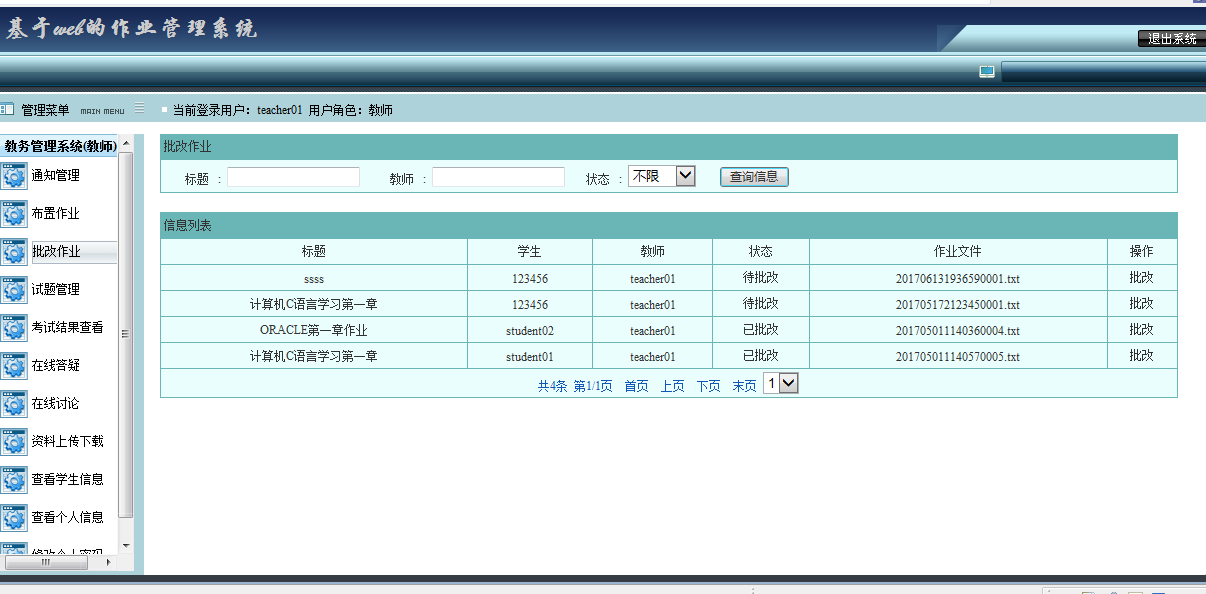Click the 查询信息 search button
The width and height of the screenshot is (1206, 594).
tap(754, 177)
